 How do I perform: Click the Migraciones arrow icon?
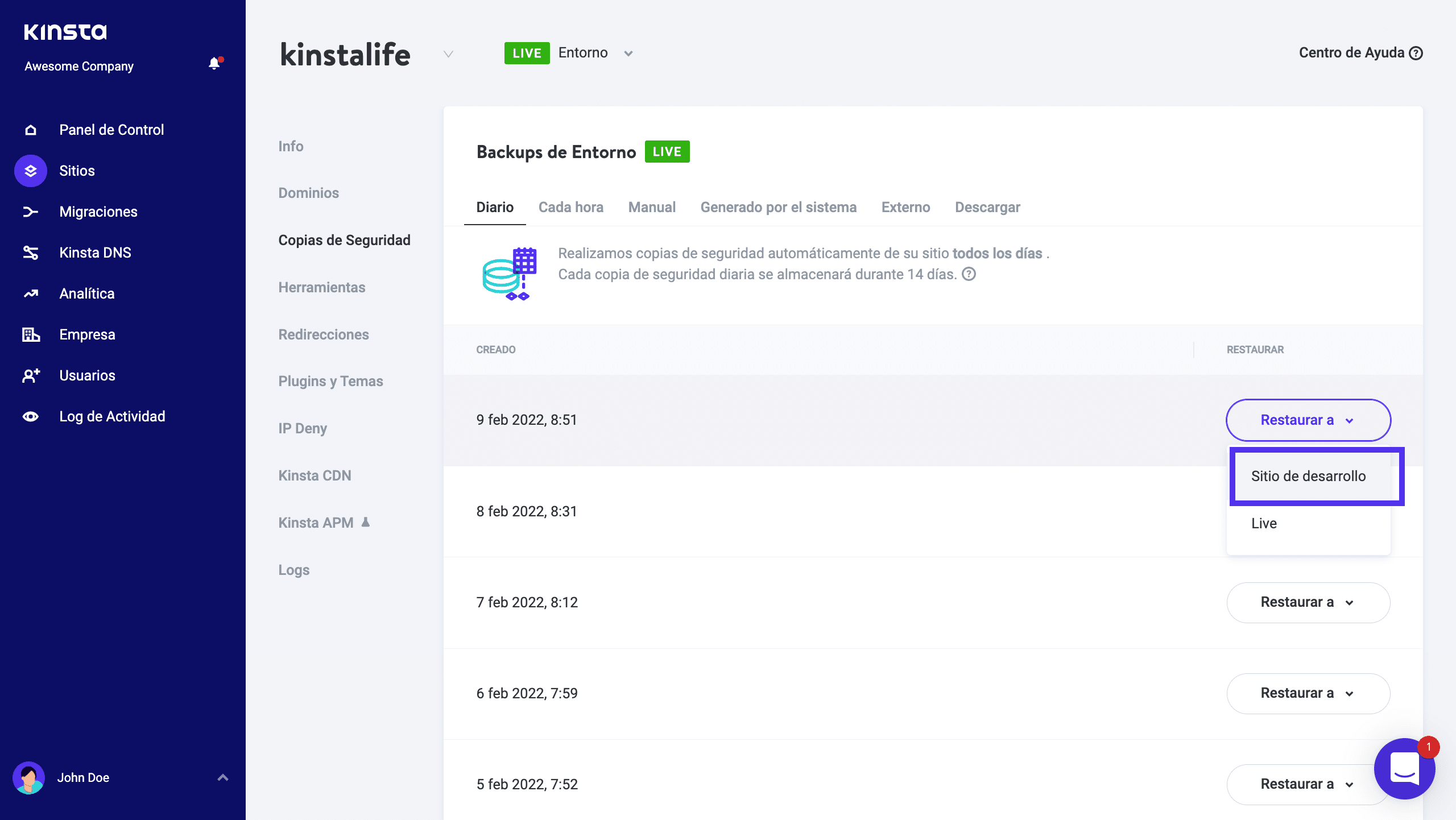point(31,212)
